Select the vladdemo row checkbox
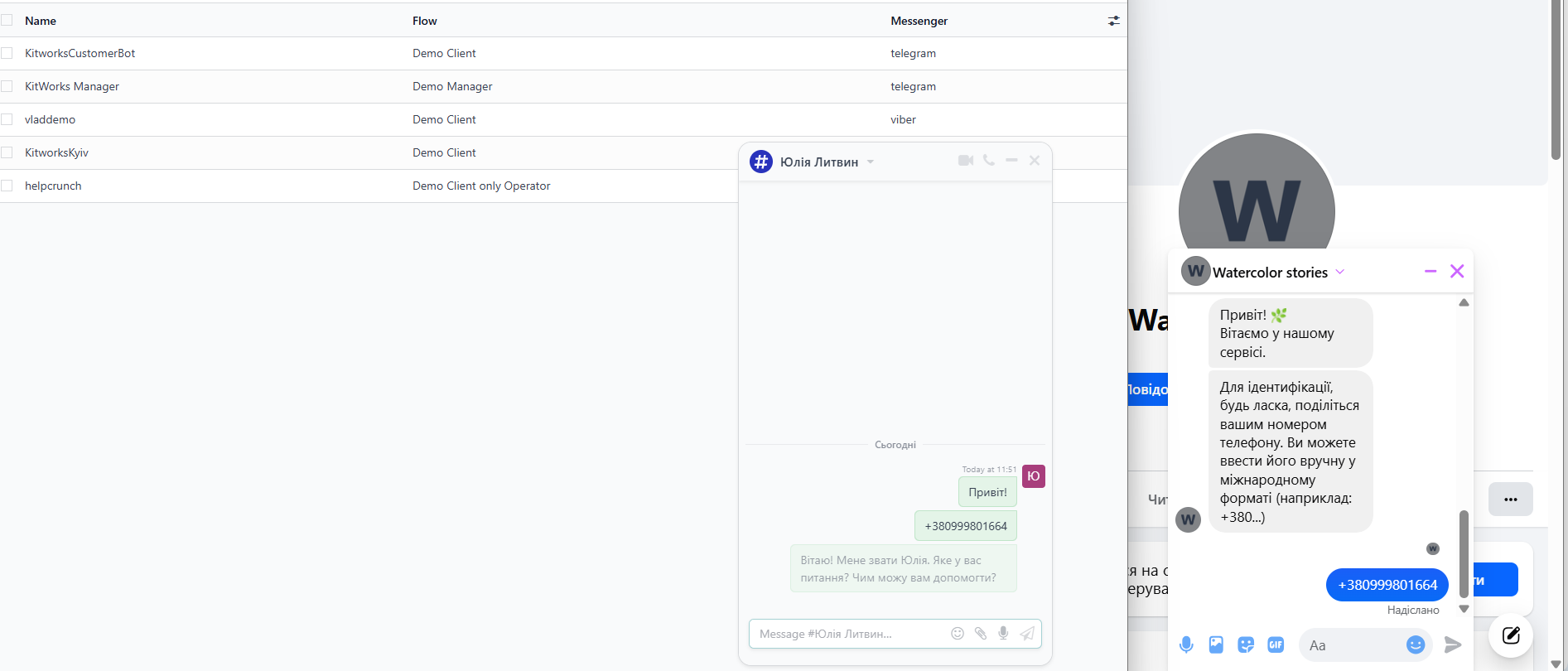The height and width of the screenshot is (671, 1568). pos(7,119)
